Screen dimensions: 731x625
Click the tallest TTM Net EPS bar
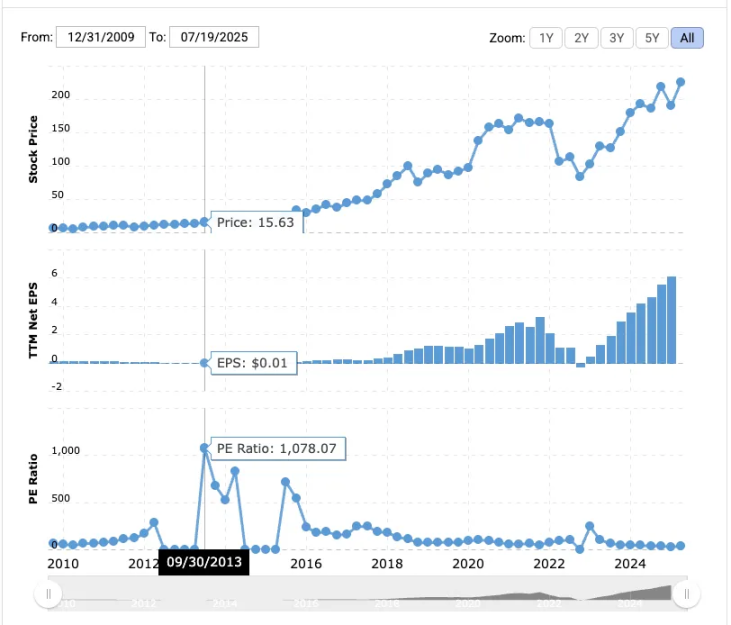click(672, 320)
